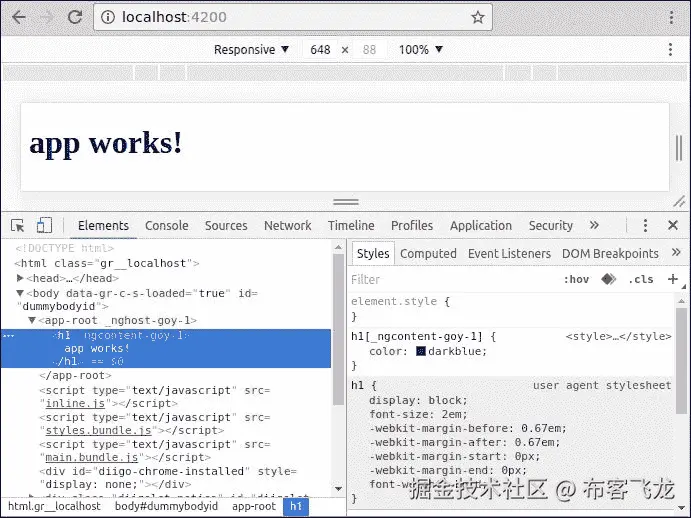Select app-root breadcrumb
The image size is (691, 518).
click(x=254, y=506)
